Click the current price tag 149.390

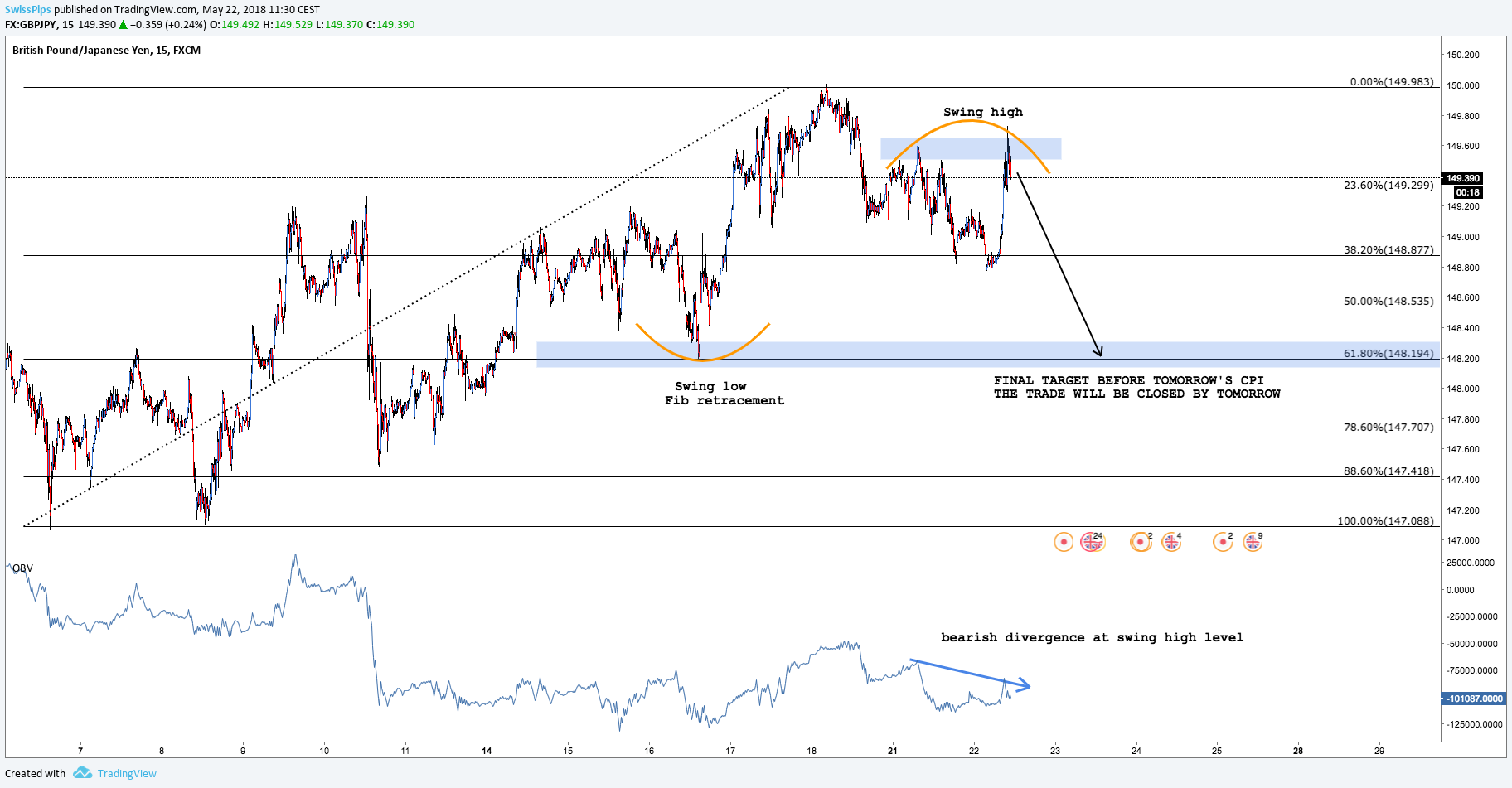click(1463, 178)
